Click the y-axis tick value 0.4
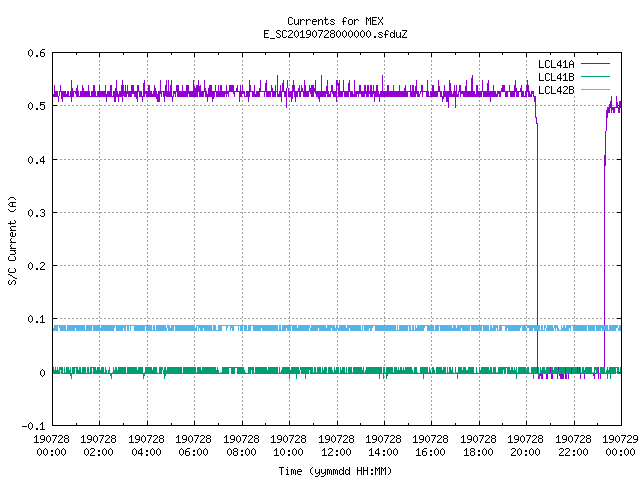 [36, 160]
